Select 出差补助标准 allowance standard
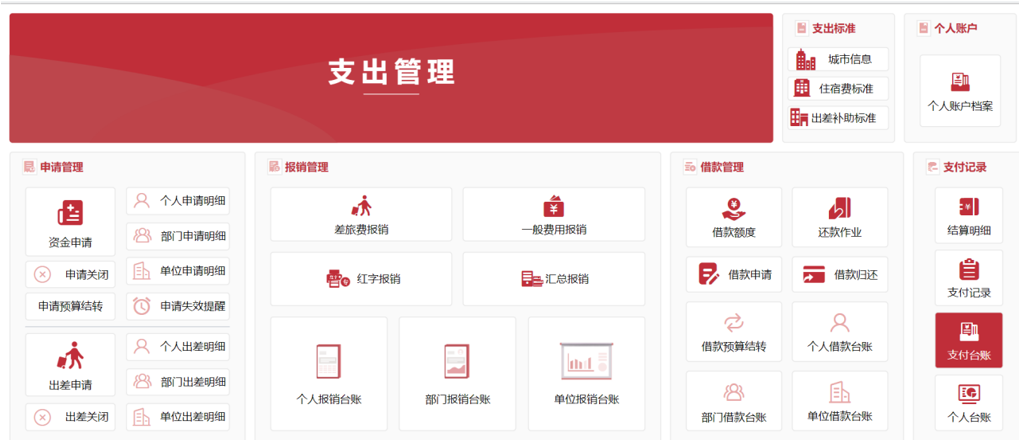 click(x=838, y=118)
